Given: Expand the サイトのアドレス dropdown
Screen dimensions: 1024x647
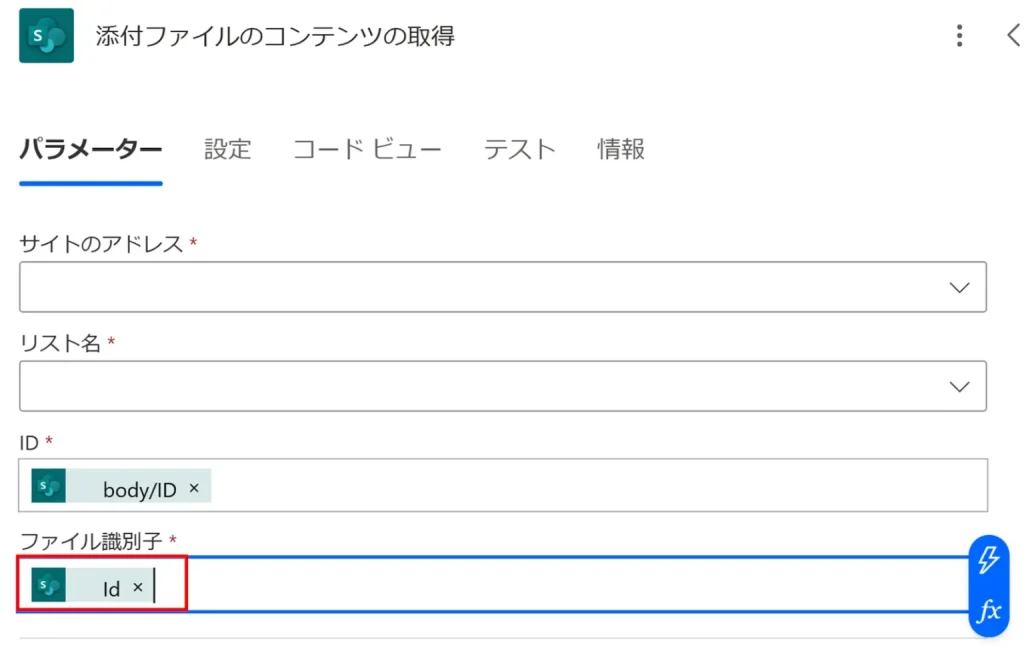Looking at the screenshot, I should coord(959,287).
